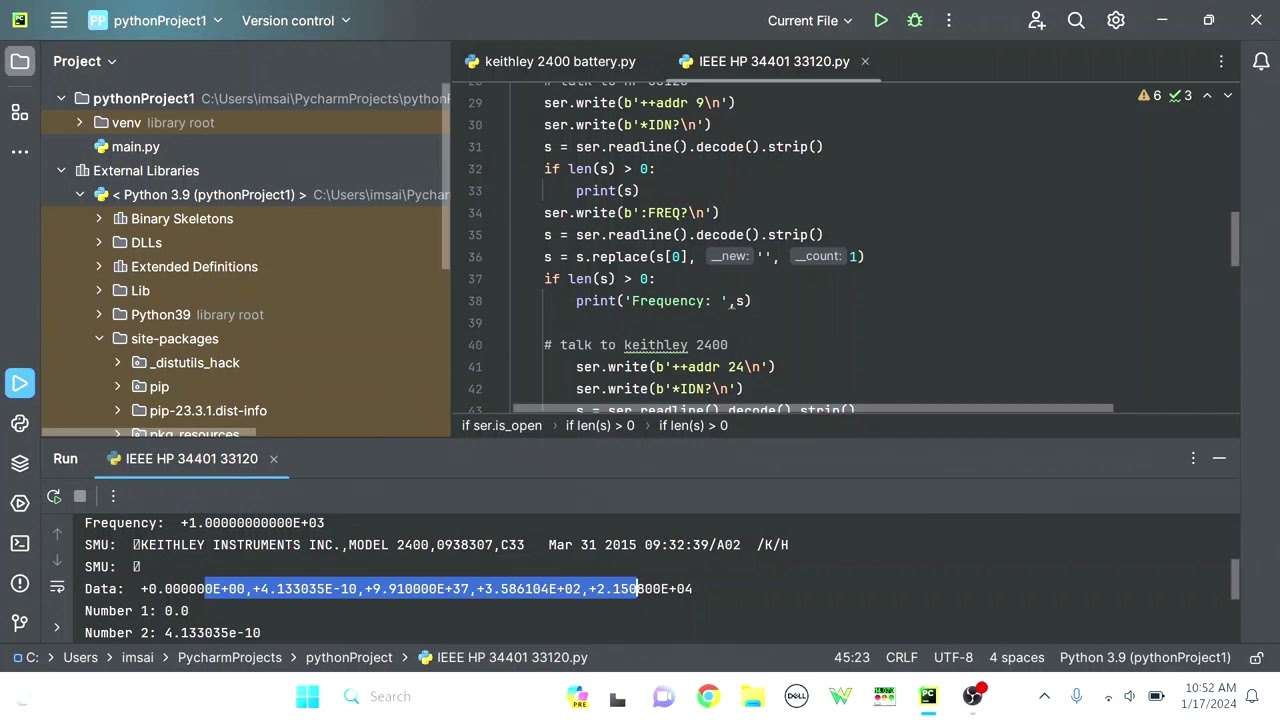
Task: Open warnings inspection indicator showing 6 and 3
Action: pyautogui.click(x=1165, y=96)
